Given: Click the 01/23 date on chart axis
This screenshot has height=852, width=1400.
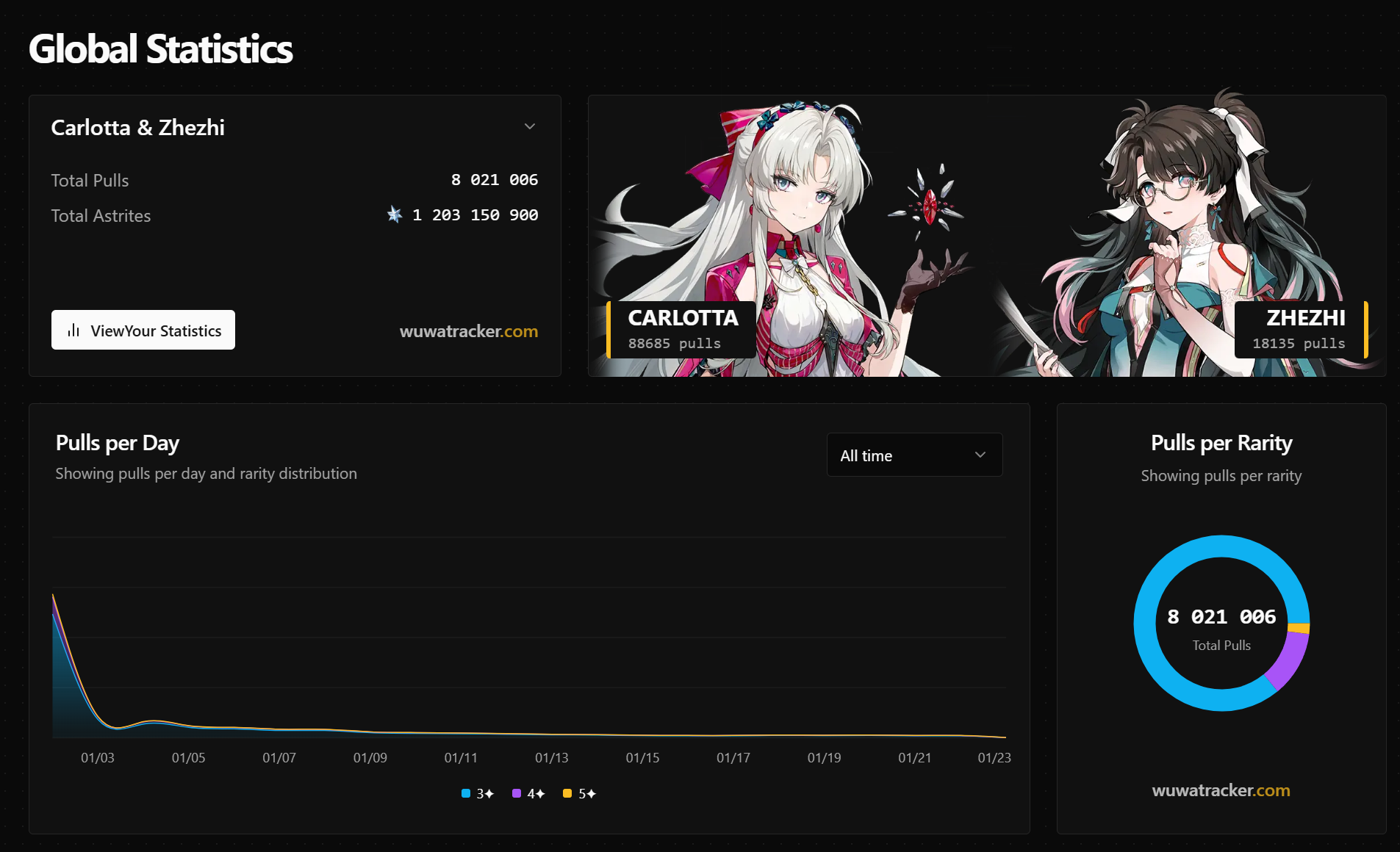Looking at the screenshot, I should pyautogui.click(x=994, y=757).
